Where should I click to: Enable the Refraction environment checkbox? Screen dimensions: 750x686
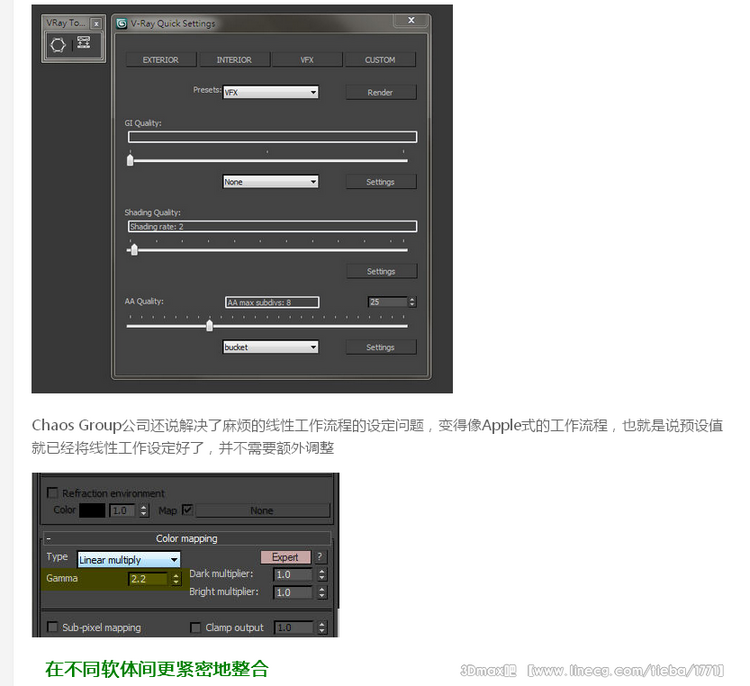click(x=53, y=493)
